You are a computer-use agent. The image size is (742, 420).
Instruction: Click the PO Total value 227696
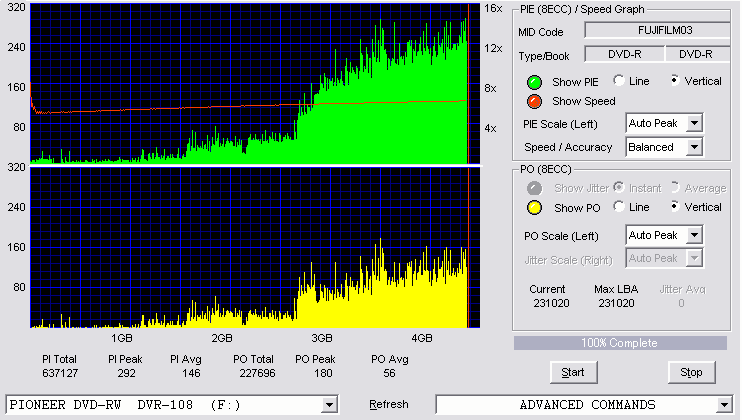[x=257, y=373]
